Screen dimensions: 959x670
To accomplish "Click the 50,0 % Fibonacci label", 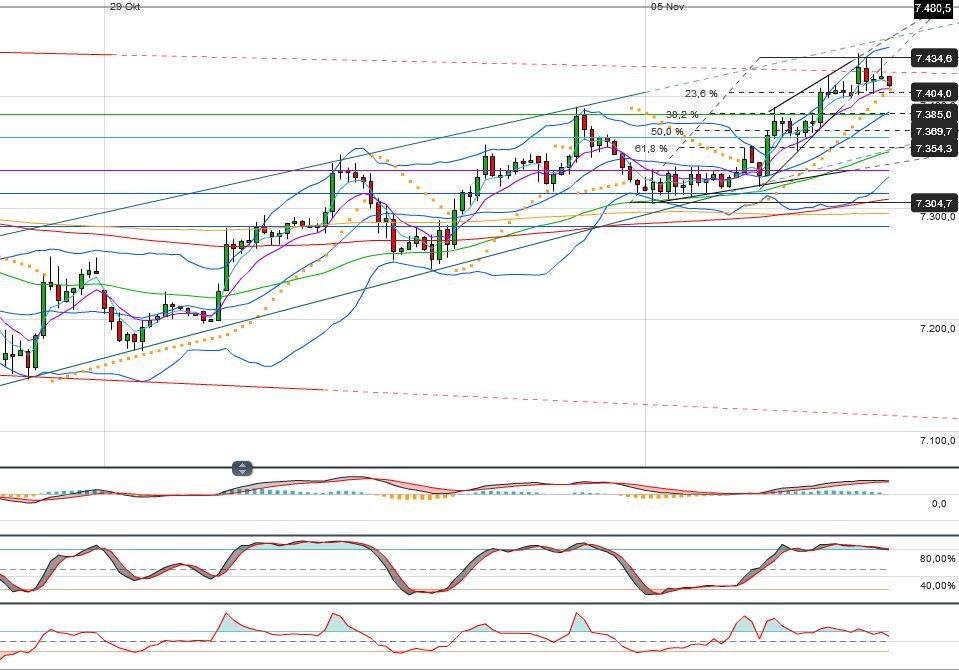I will (667, 132).
